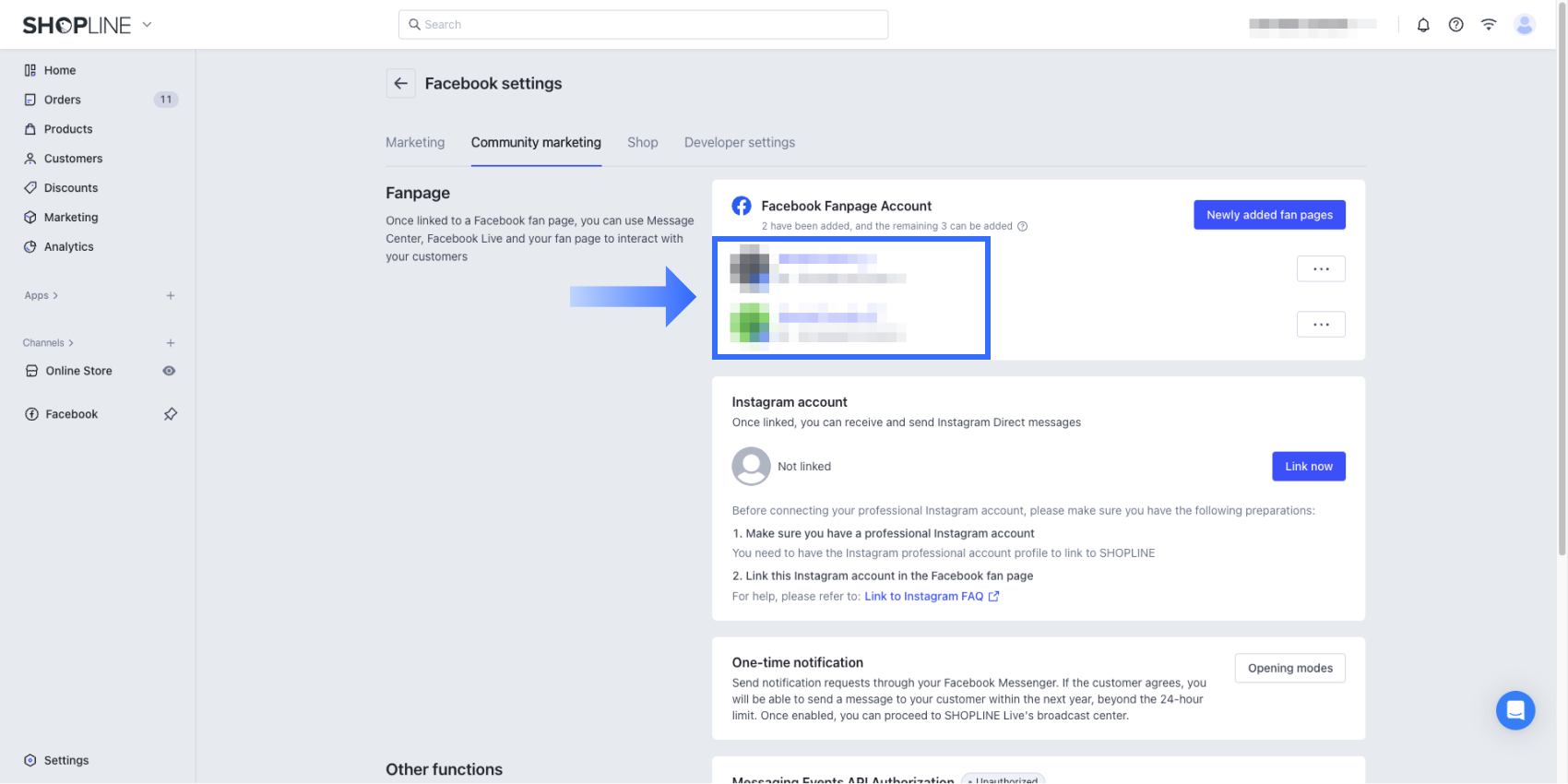Click the Newly added fan pages button

pos(1269,215)
